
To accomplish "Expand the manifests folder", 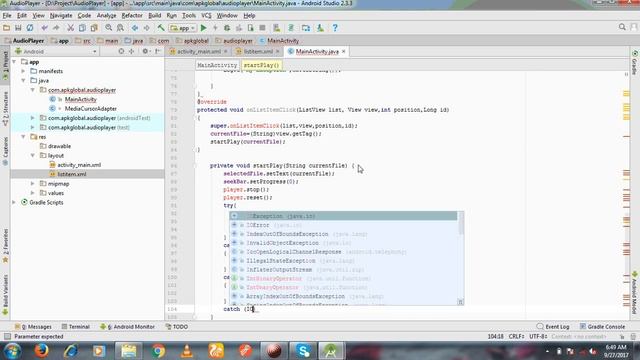I will coord(24,71).
